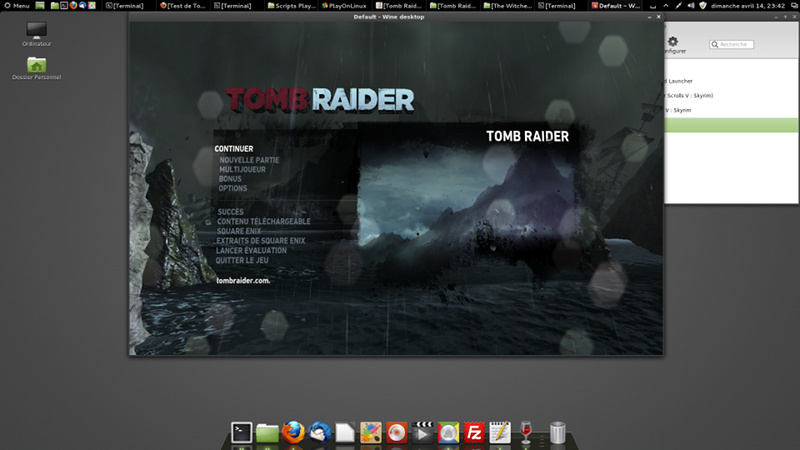Viewport: 800px width, 450px height.
Task: Select MULTIJOUEUR in game menu
Action: click(x=242, y=169)
